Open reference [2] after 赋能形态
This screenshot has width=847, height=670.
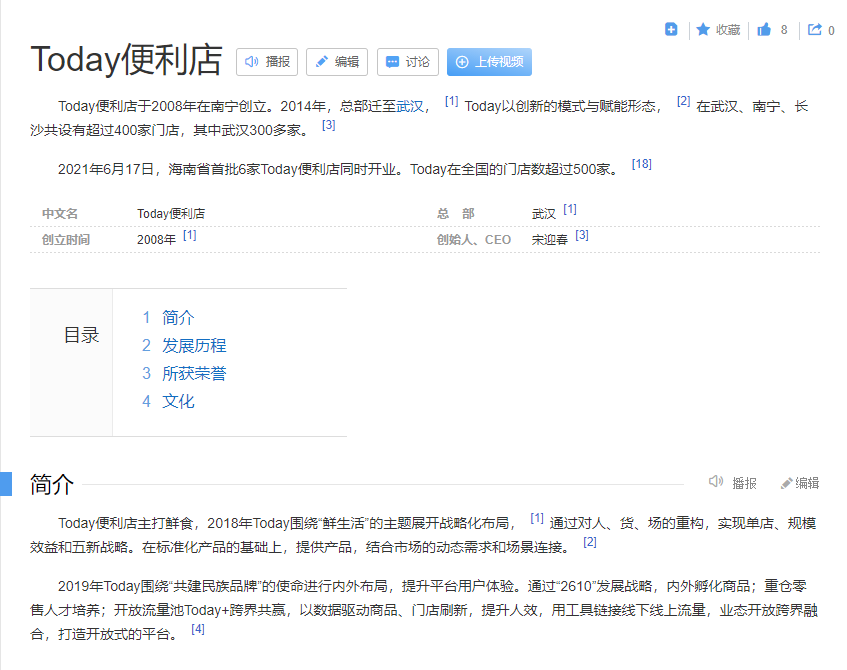[683, 101]
